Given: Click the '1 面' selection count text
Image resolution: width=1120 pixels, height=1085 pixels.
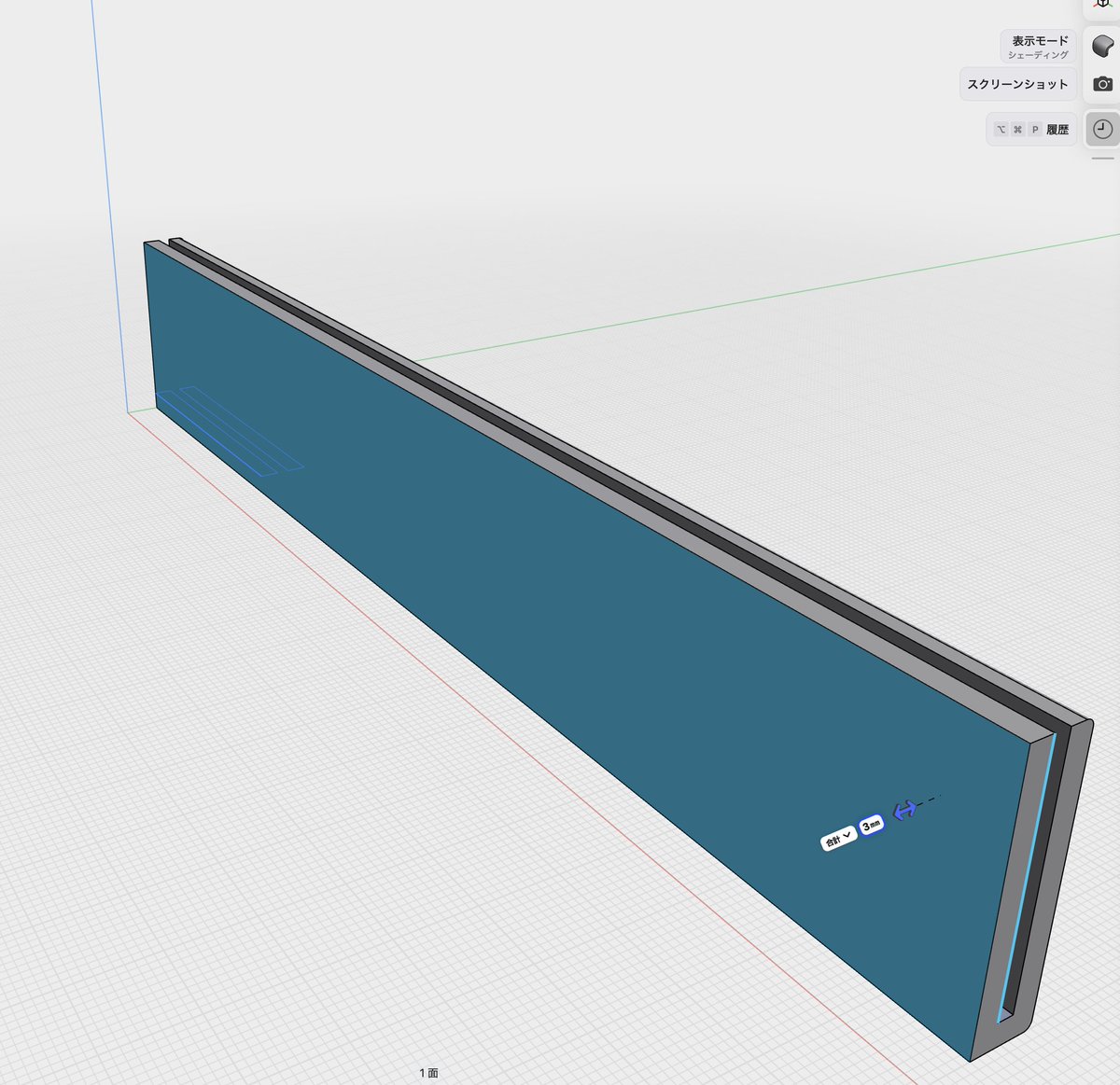Looking at the screenshot, I should pos(428,1073).
